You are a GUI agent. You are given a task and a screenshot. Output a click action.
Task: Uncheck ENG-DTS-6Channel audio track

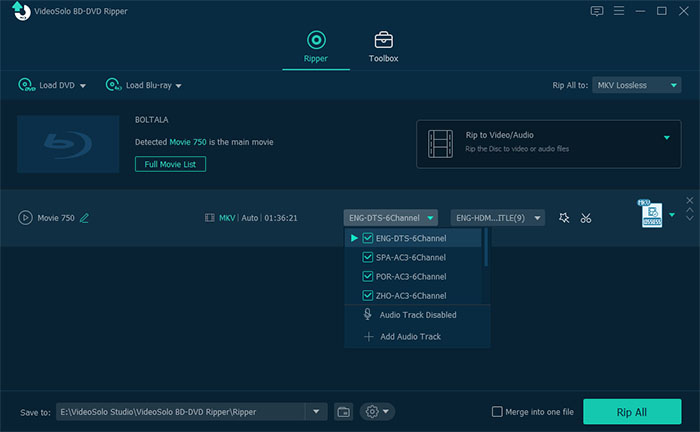[367, 238]
